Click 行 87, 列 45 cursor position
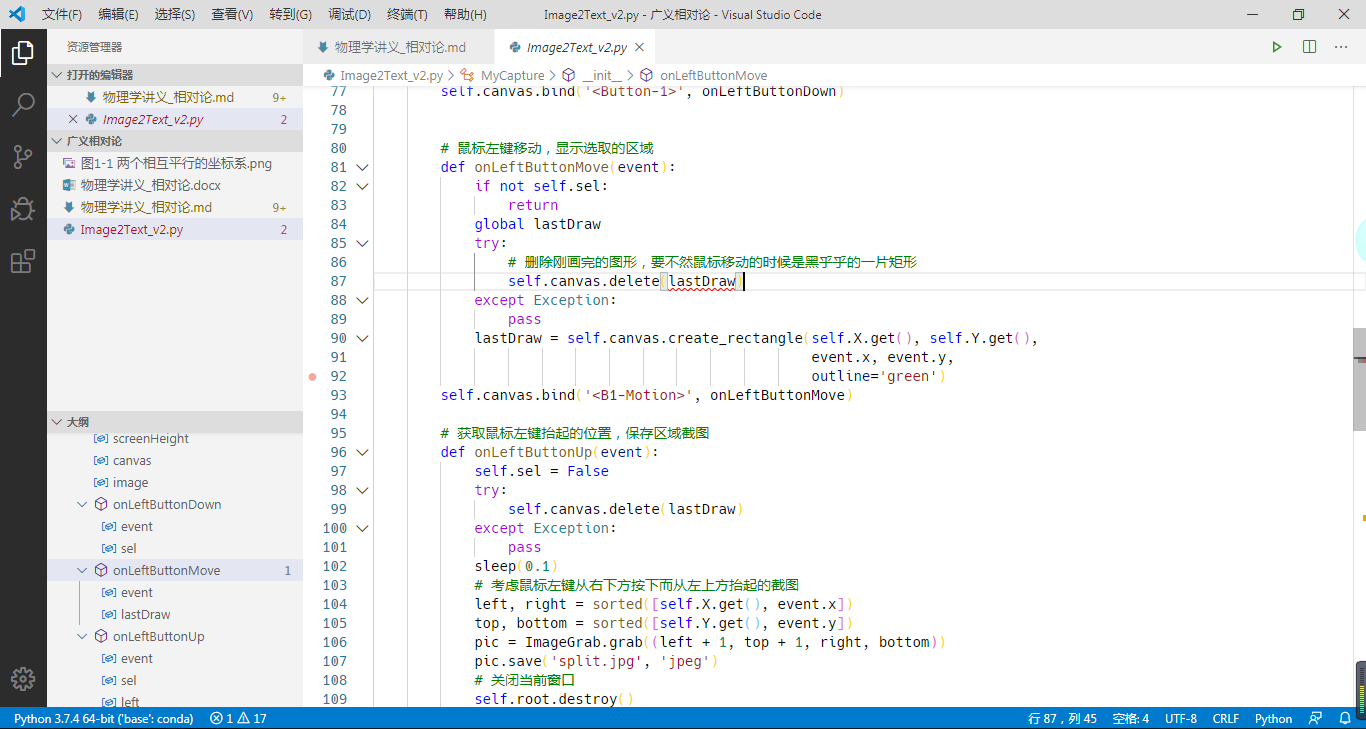This screenshot has height=729, width=1366. click(1062, 718)
